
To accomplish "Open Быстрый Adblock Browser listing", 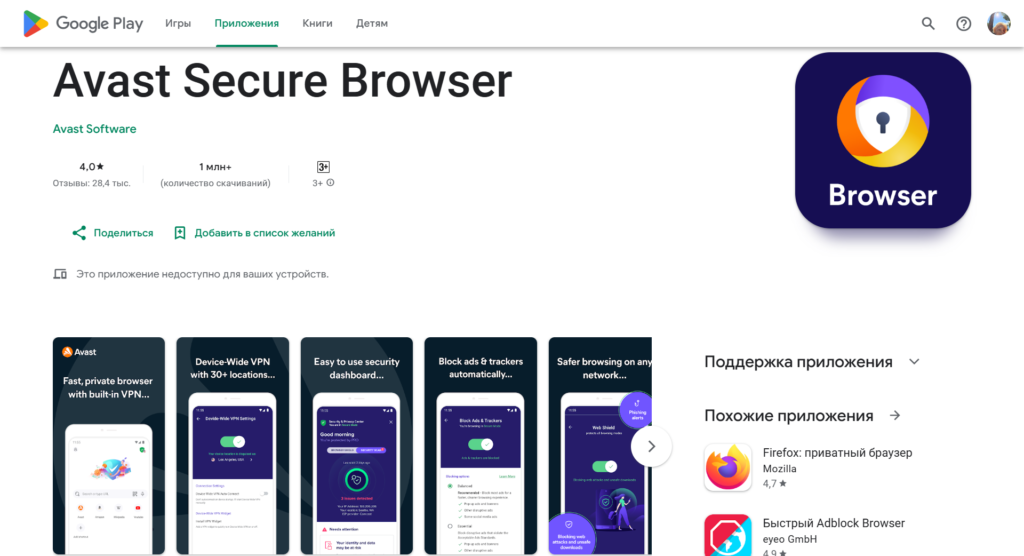I will click(834, 523).
